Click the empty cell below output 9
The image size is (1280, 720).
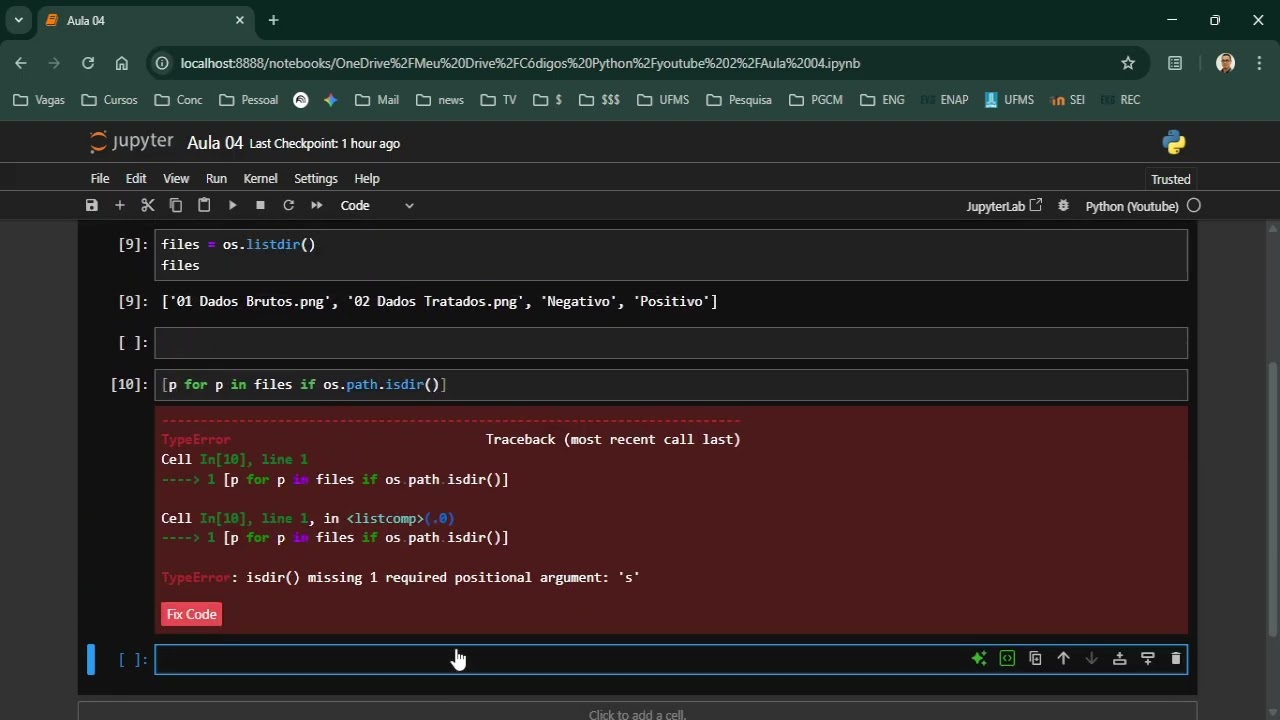click(671, 343)
